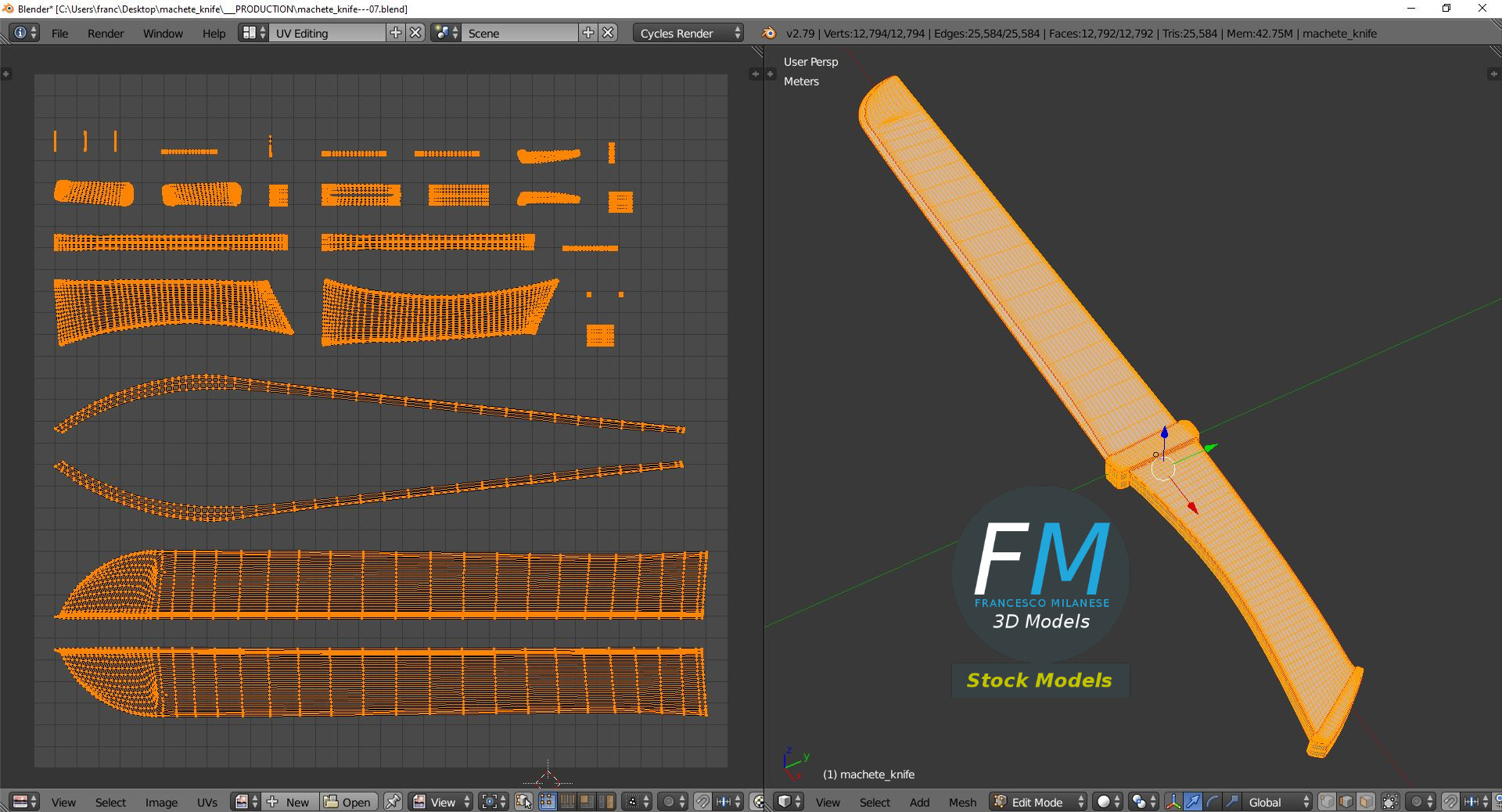Click the Blender logo in the info header
The height and width of the screenshot is (812, 1502).
point(769,33)
